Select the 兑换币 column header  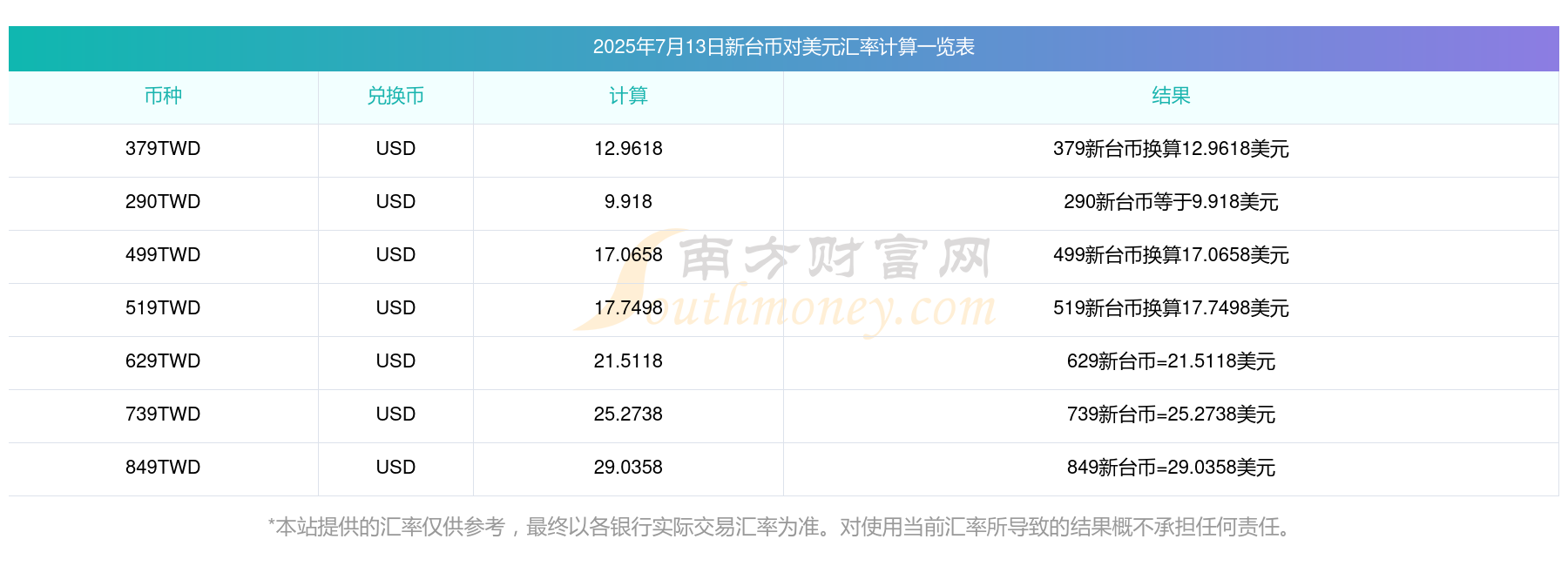click(395, 96)
